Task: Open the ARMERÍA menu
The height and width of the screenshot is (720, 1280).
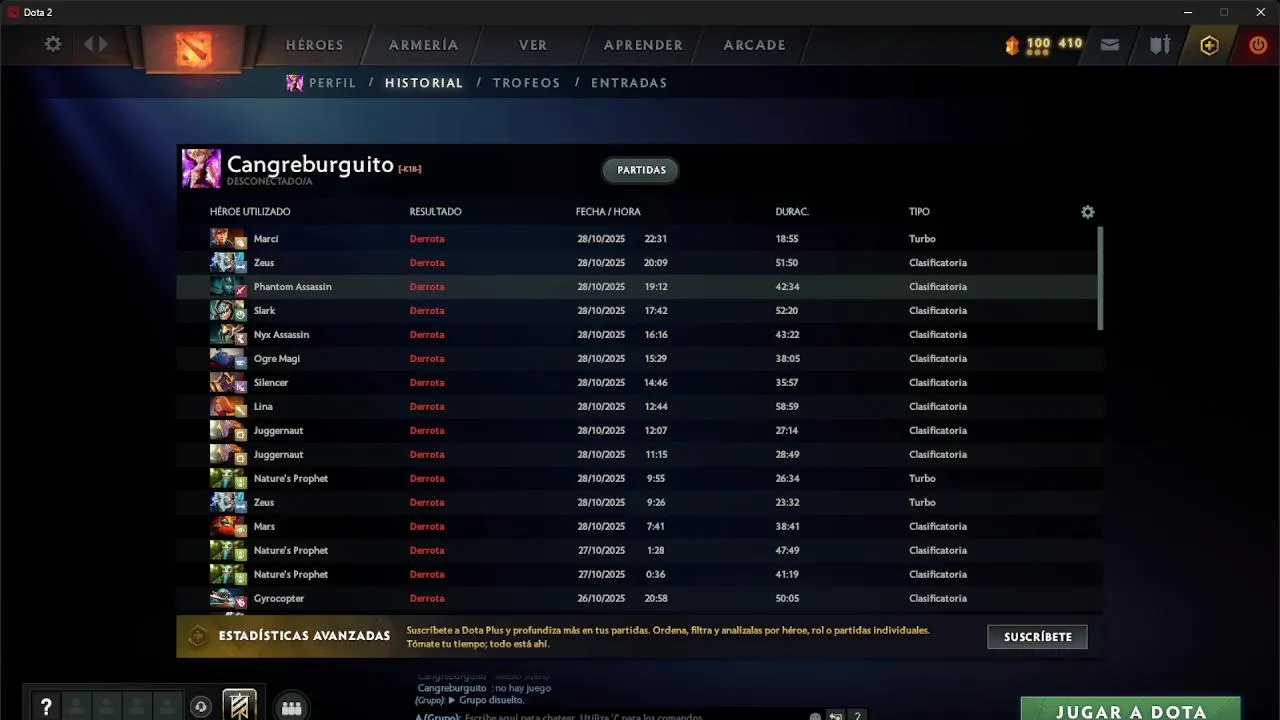Action: pyautogui.click(x=424, y=45)
